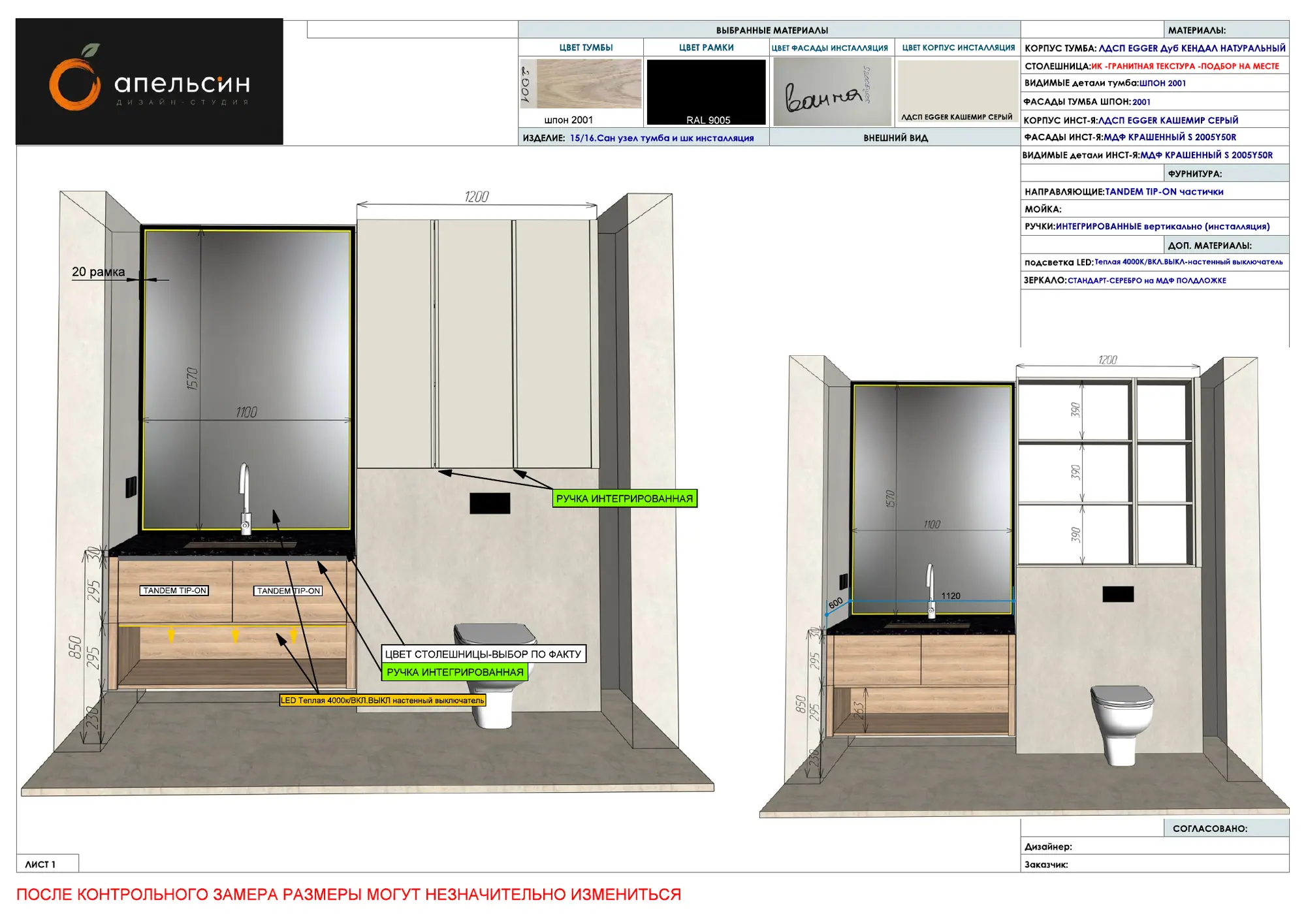Click the orange 'LED Теплая 4000к' label
This screenshot has width=1306, height=924.
pos(383,700)
